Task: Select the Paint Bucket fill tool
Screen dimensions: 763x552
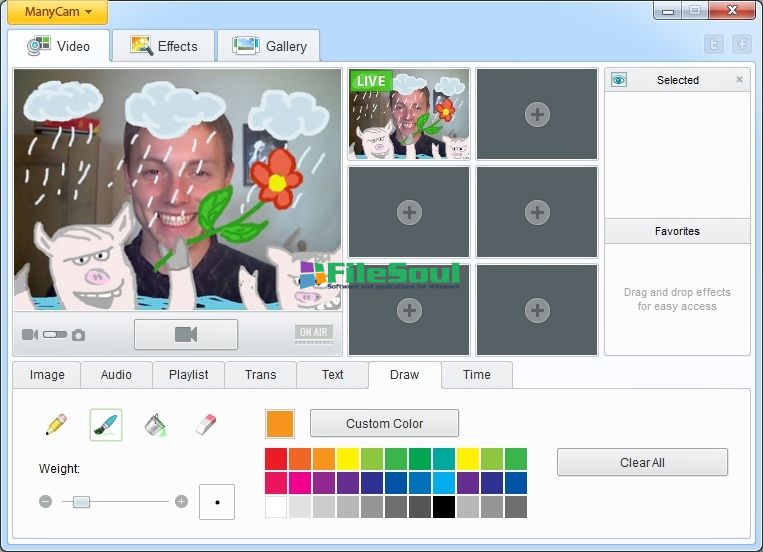Action: 155,425
